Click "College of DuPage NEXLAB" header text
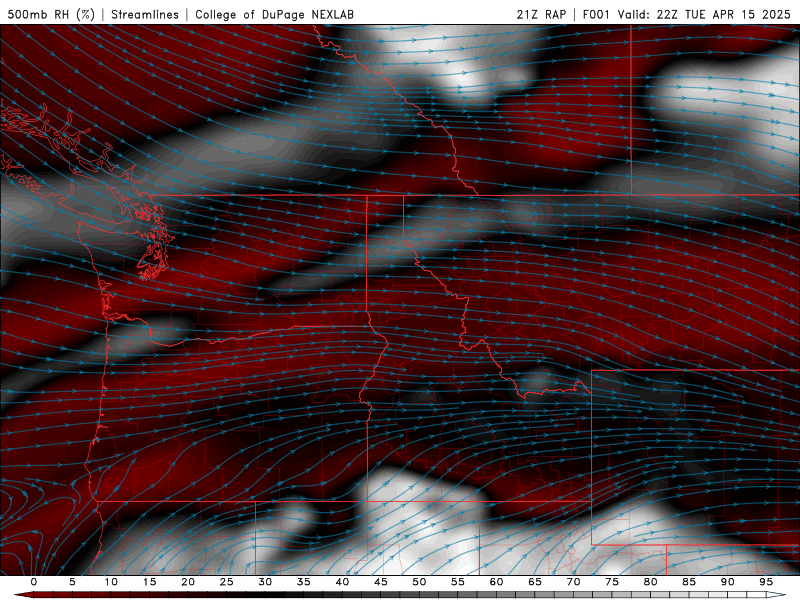 click(274, 14)
